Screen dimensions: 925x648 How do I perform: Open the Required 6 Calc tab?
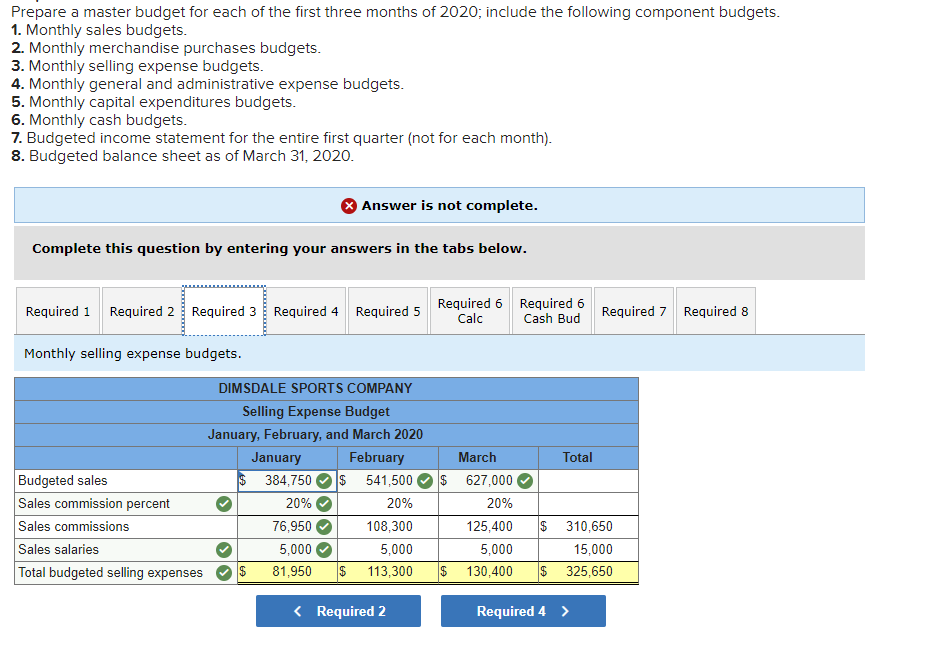[470, 311]
